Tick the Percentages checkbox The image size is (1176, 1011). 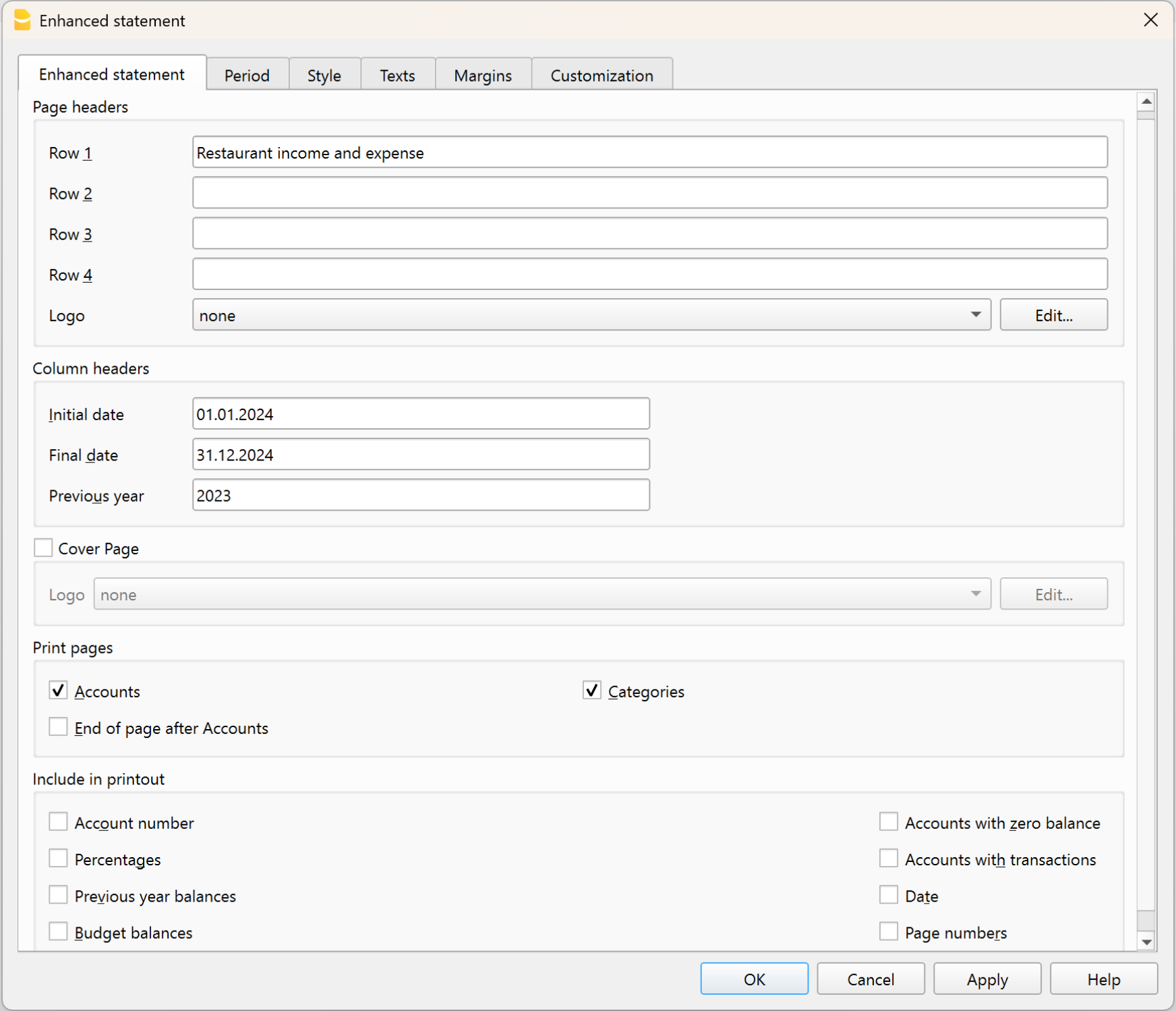coord(59,859)
